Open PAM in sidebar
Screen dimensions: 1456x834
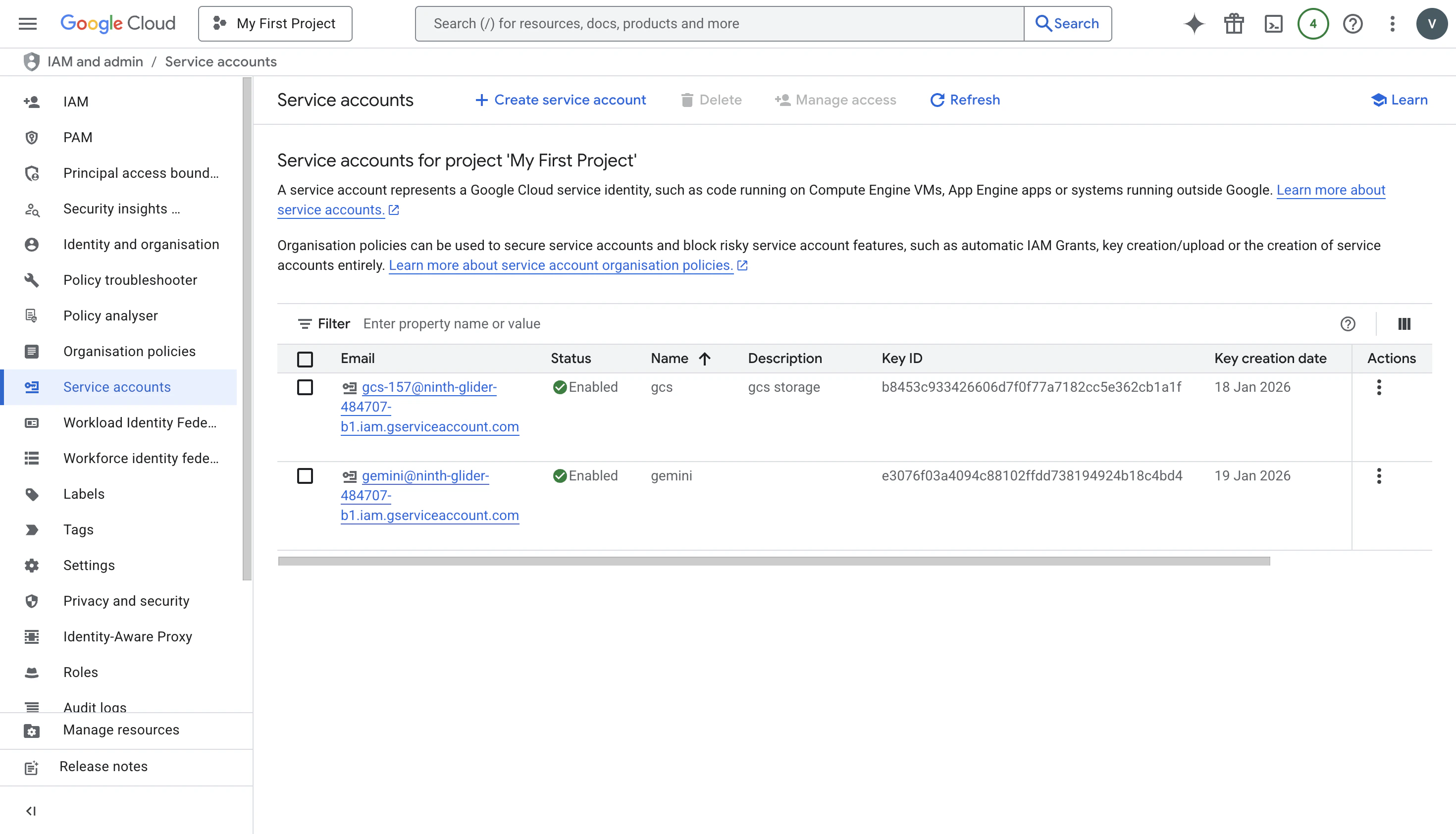coord(118,138)
